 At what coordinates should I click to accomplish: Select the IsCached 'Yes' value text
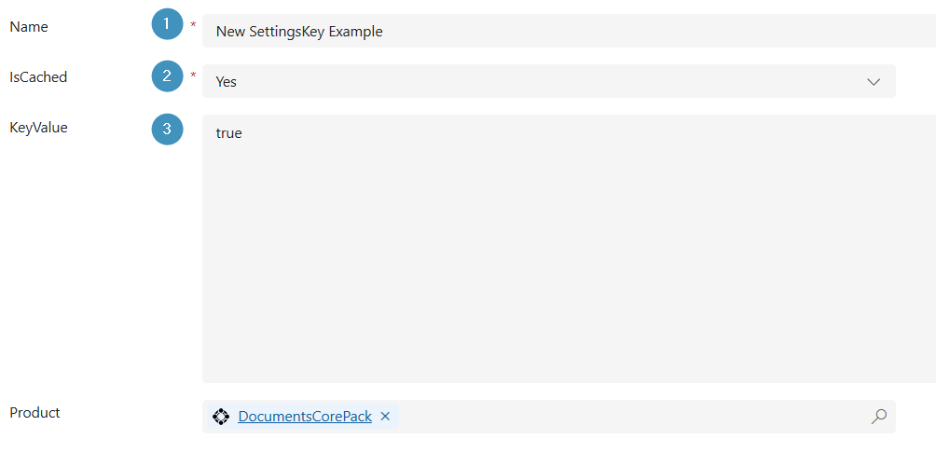[x=226, y=82]
